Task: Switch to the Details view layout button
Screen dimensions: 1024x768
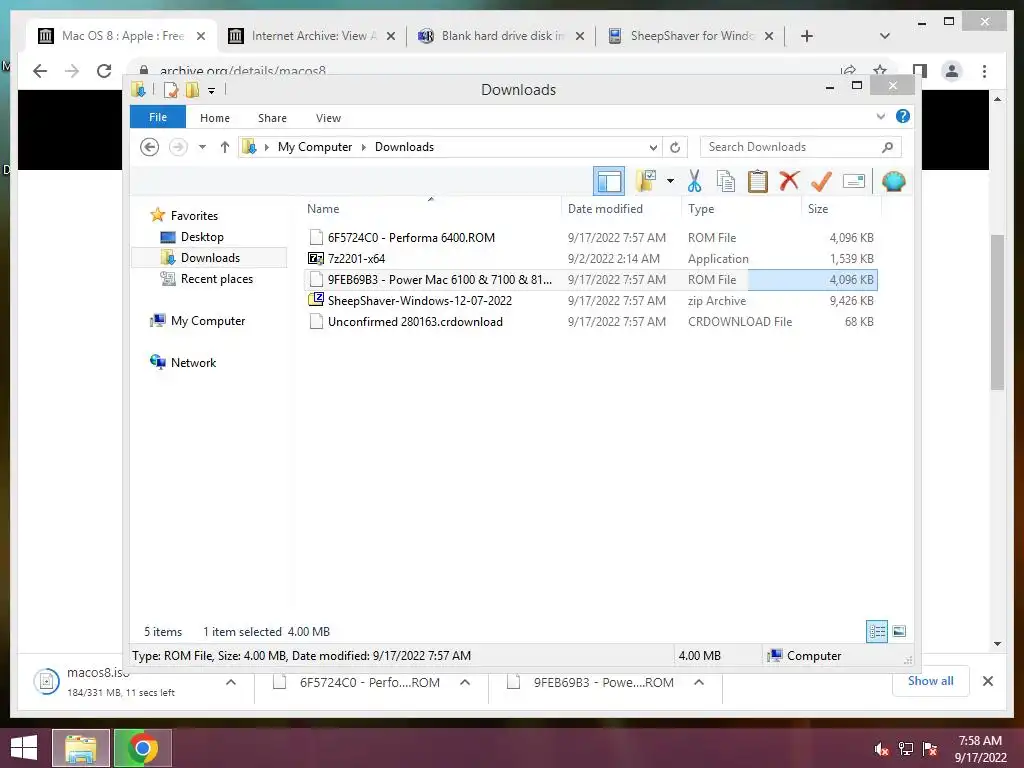Action: pyautogui.click(x=877, y=631)
